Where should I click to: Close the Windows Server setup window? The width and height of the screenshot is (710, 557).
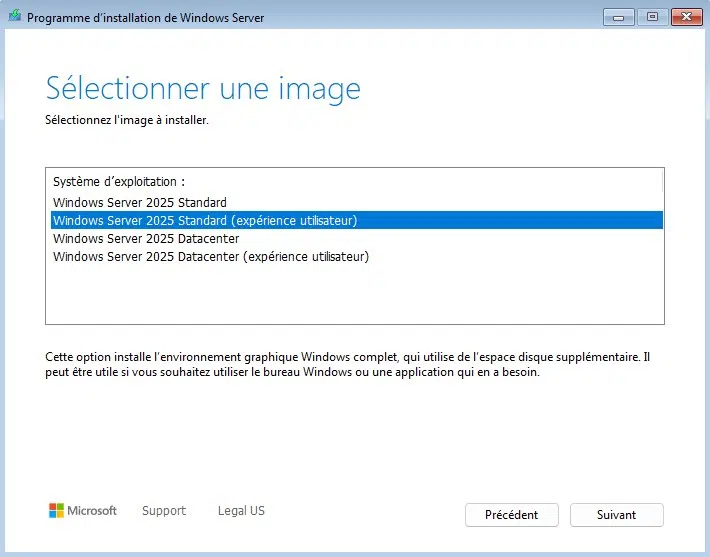coord(686,17)
